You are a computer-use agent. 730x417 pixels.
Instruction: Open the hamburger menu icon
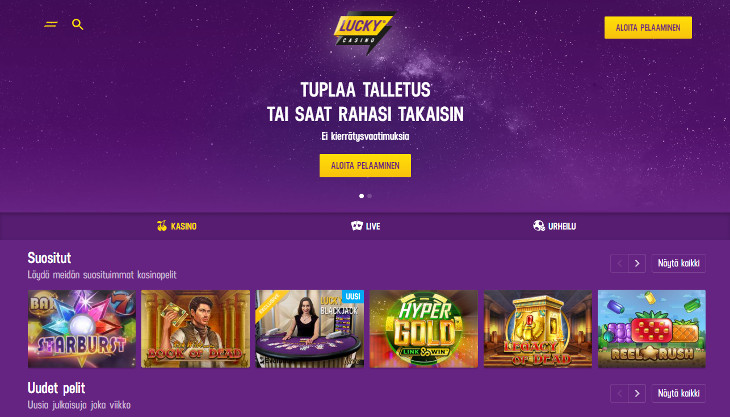(51, 24)
